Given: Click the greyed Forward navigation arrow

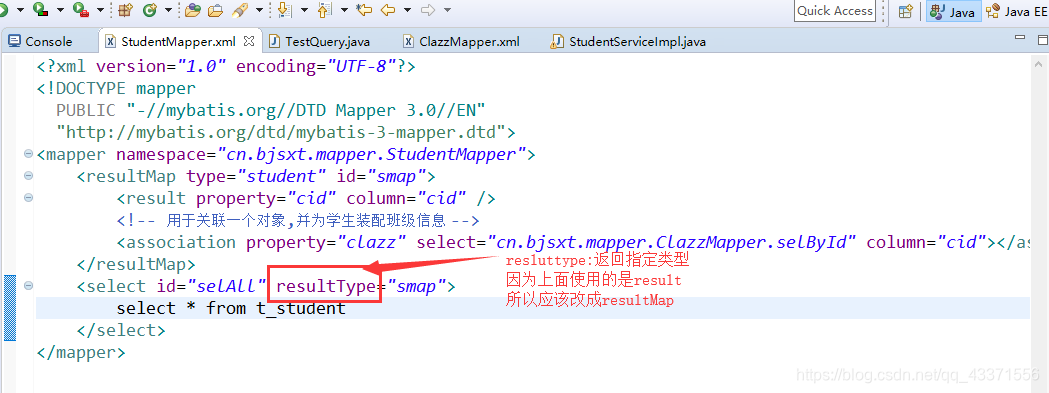Looking at the screenshot, I should point(428,9).
